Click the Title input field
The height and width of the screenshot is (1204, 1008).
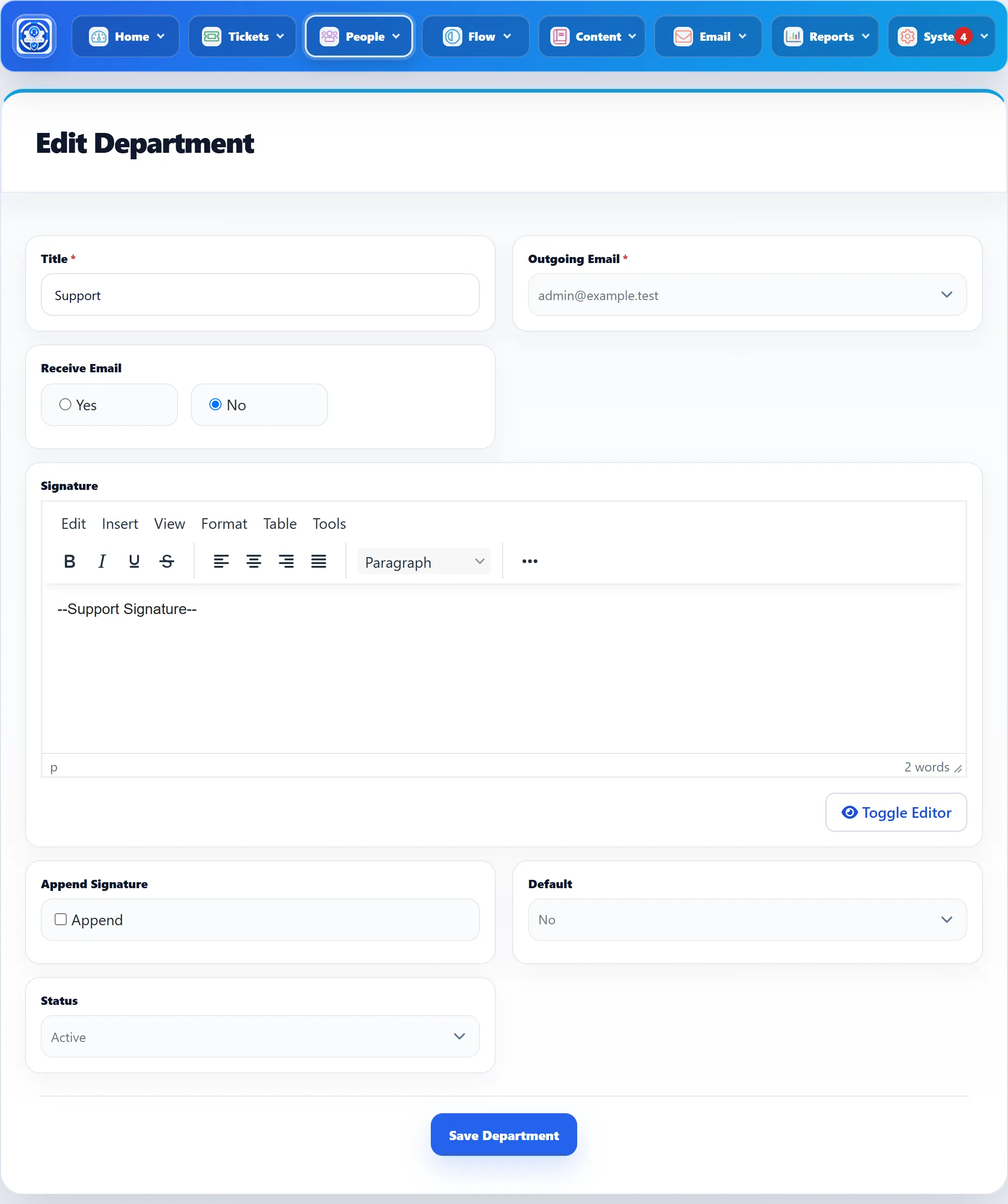pos(260,295)
